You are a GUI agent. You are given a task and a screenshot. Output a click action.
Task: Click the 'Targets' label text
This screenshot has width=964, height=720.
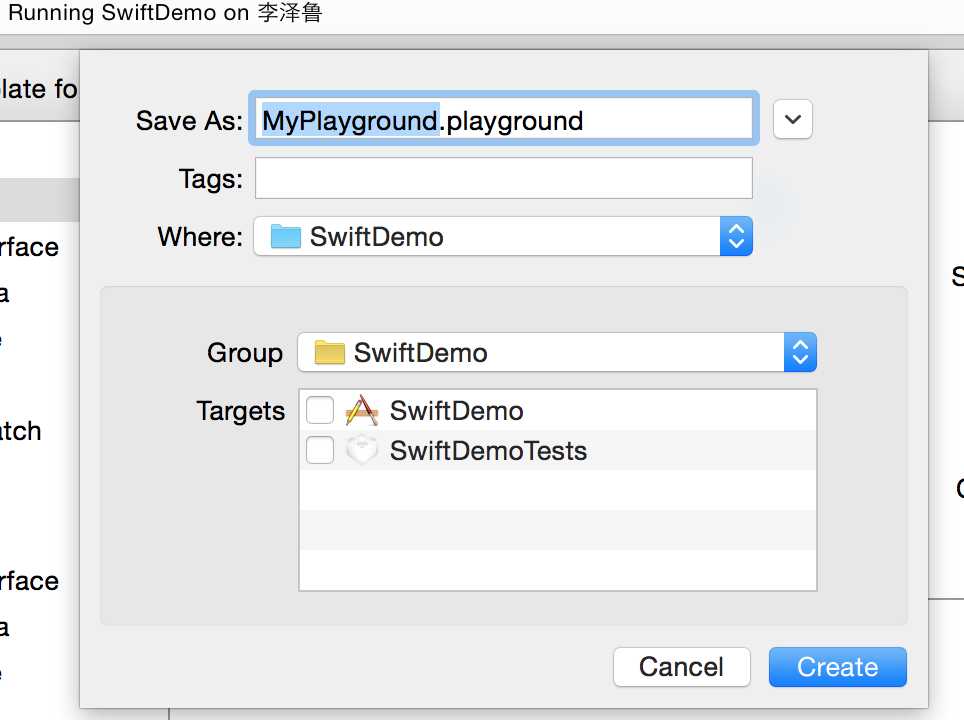241,411
